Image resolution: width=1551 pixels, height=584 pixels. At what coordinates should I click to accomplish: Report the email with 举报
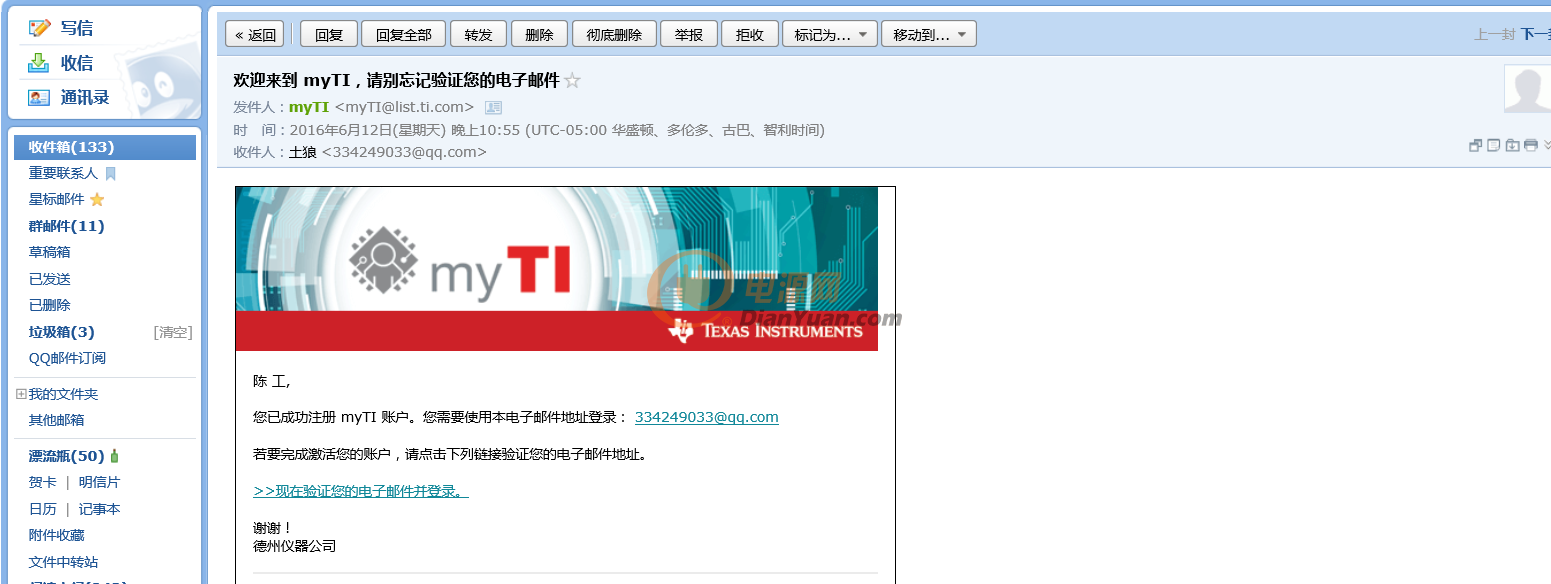coord(689,34)
